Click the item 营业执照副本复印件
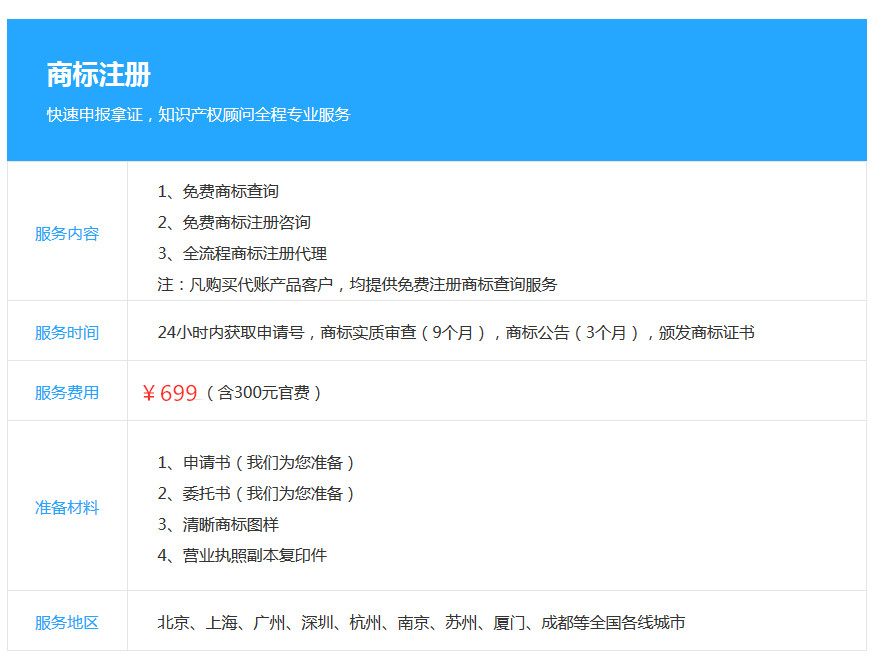This screenshot has height=666, width=874. pos(254,555)
